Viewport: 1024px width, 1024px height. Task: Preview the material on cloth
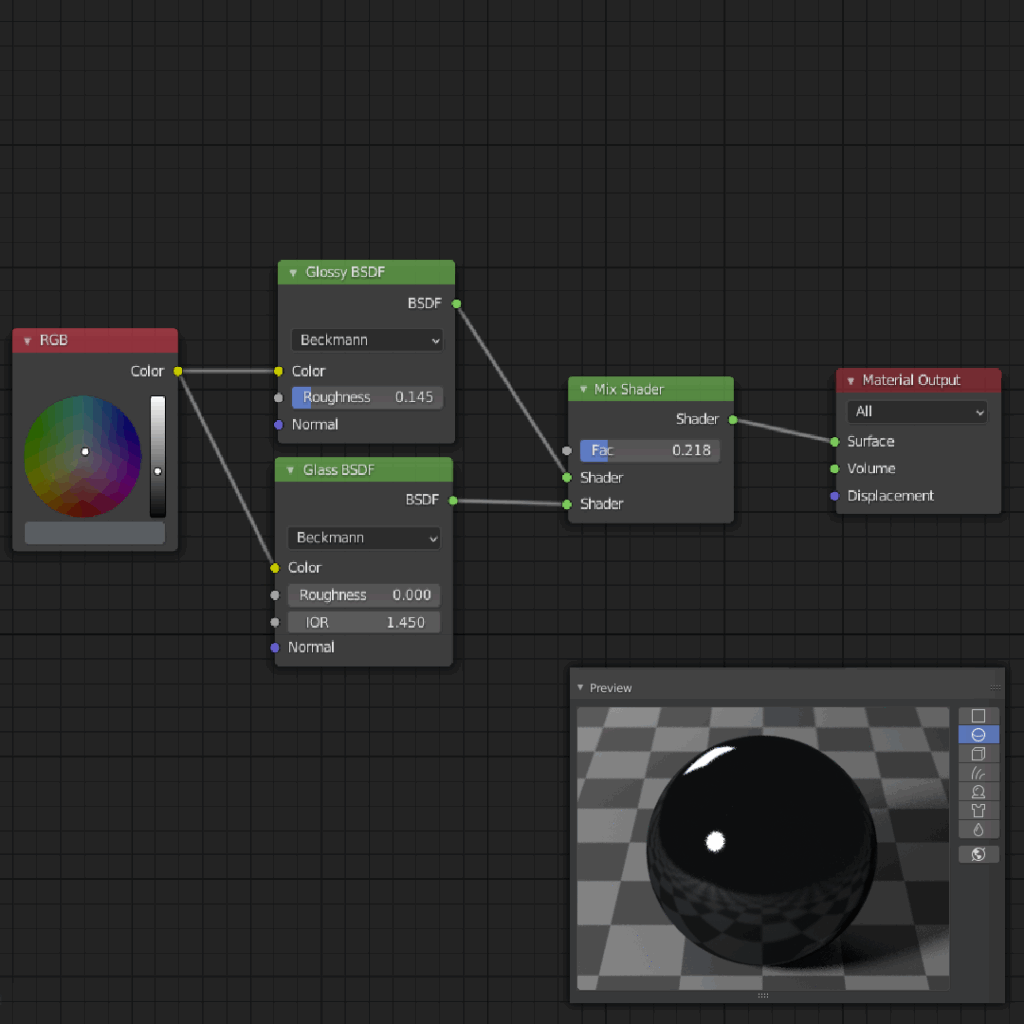click(978, 810)
